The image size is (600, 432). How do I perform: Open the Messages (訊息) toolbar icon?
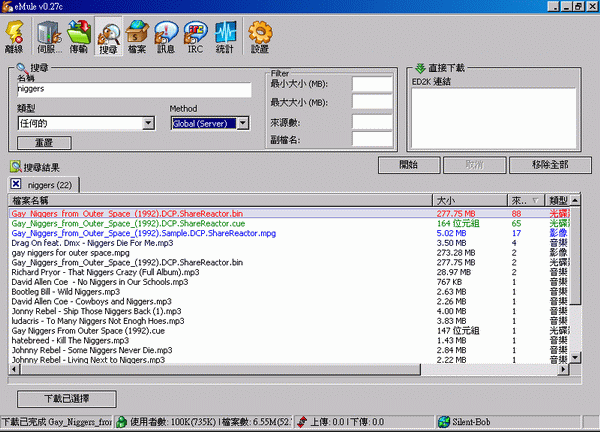point(166,36)
